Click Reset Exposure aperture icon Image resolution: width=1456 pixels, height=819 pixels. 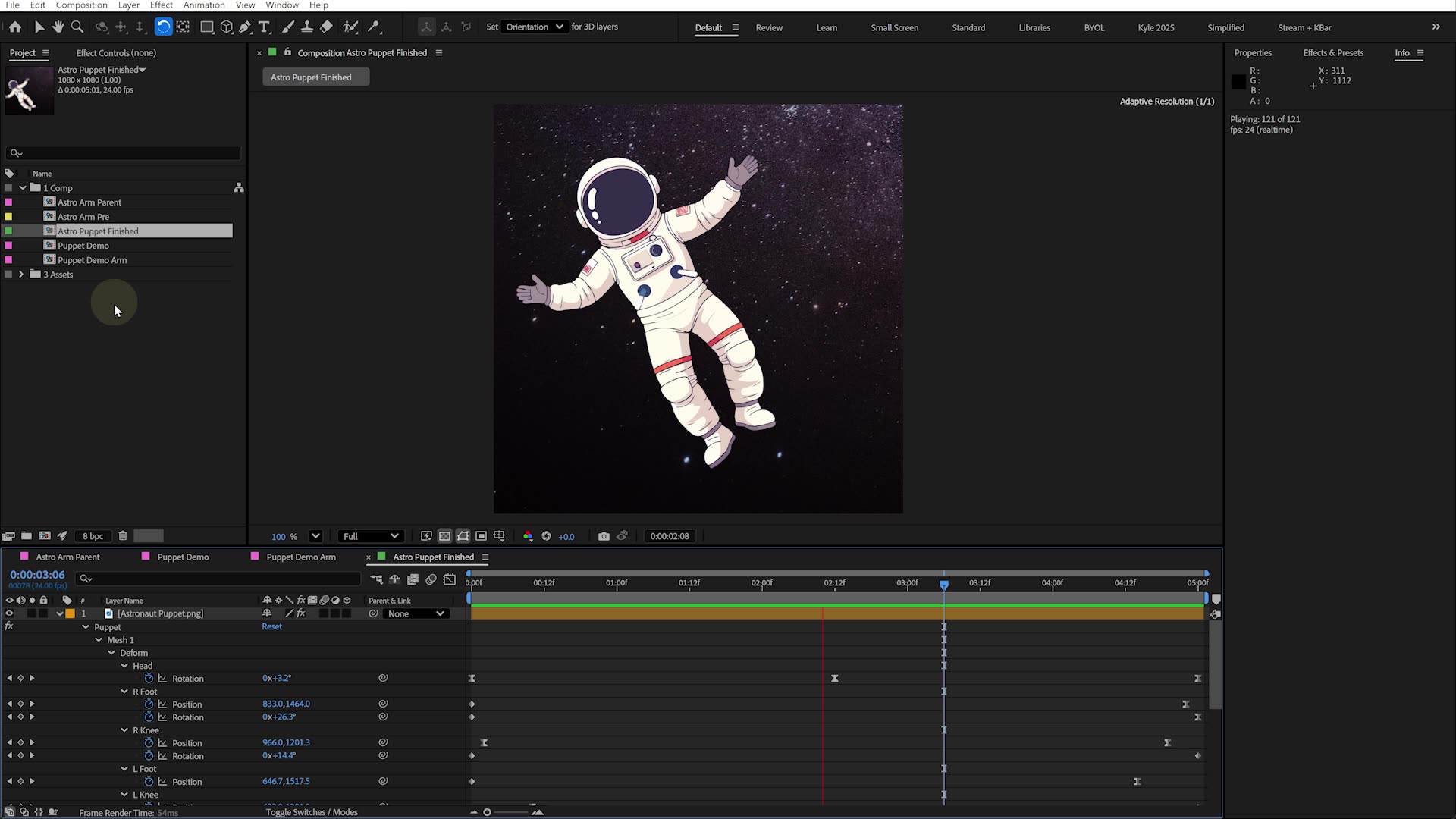tap(546, 536)
